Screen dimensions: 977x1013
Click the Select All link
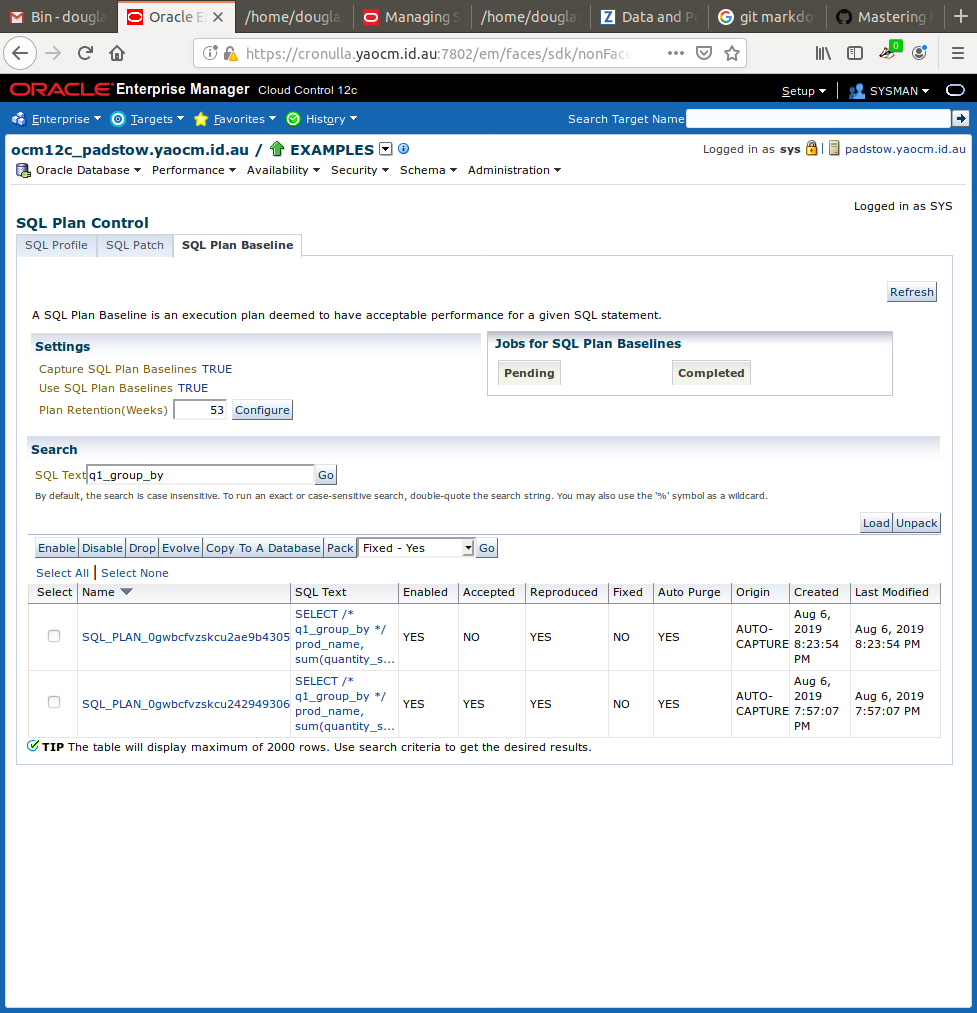click(63, 573)
